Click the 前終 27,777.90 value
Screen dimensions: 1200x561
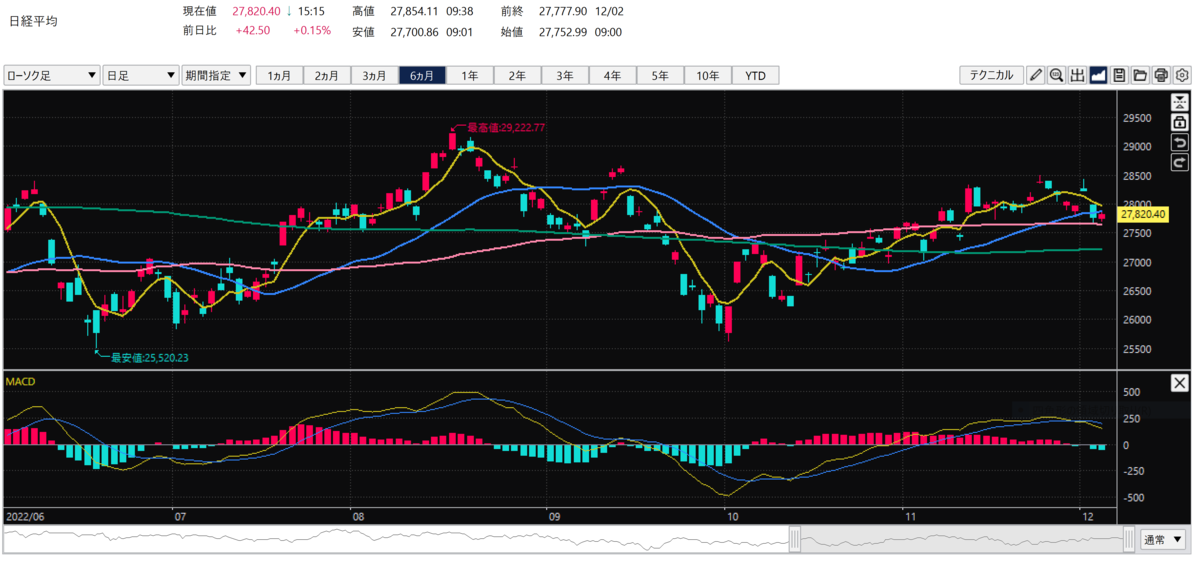tap(564, 10)
